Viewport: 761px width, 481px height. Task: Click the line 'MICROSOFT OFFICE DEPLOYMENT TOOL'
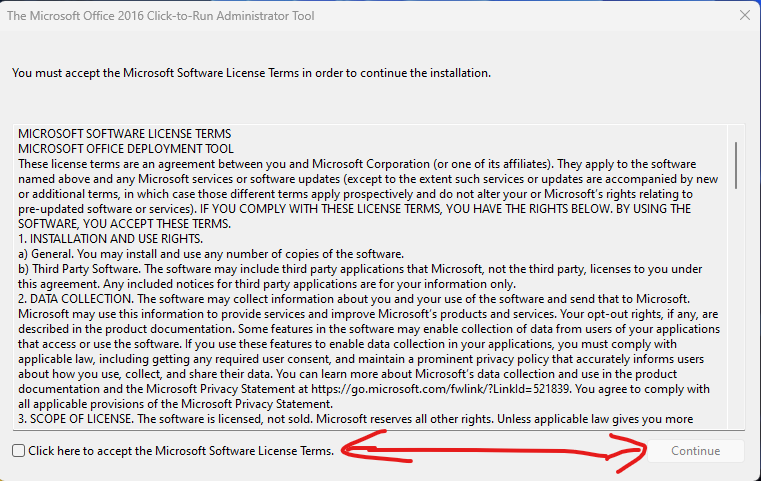(126, 149)
